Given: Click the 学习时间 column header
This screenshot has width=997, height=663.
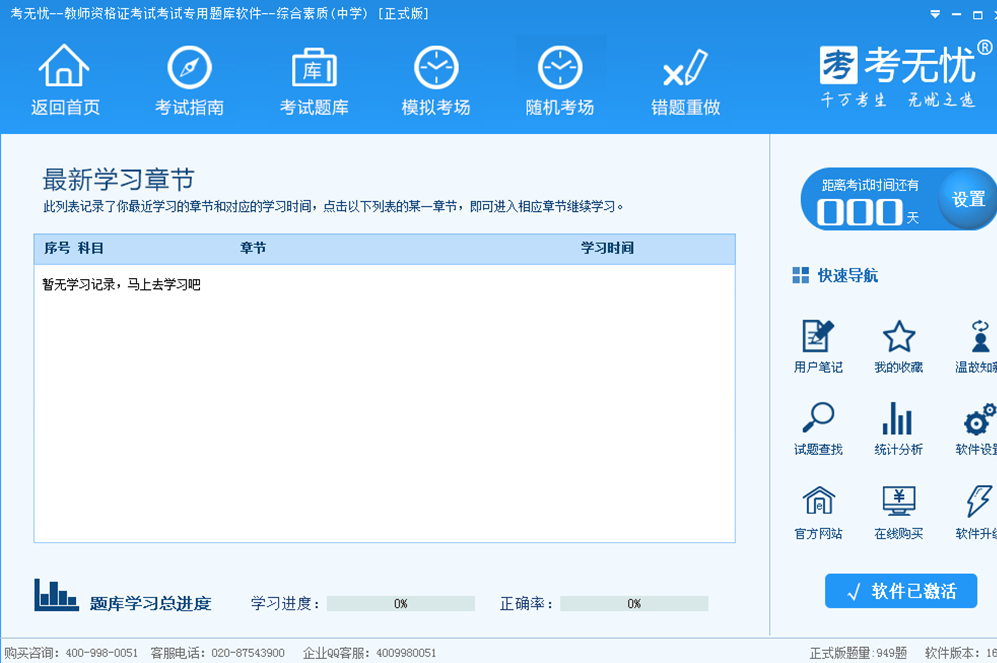Looking at the screenshot, I should point(607,248).
